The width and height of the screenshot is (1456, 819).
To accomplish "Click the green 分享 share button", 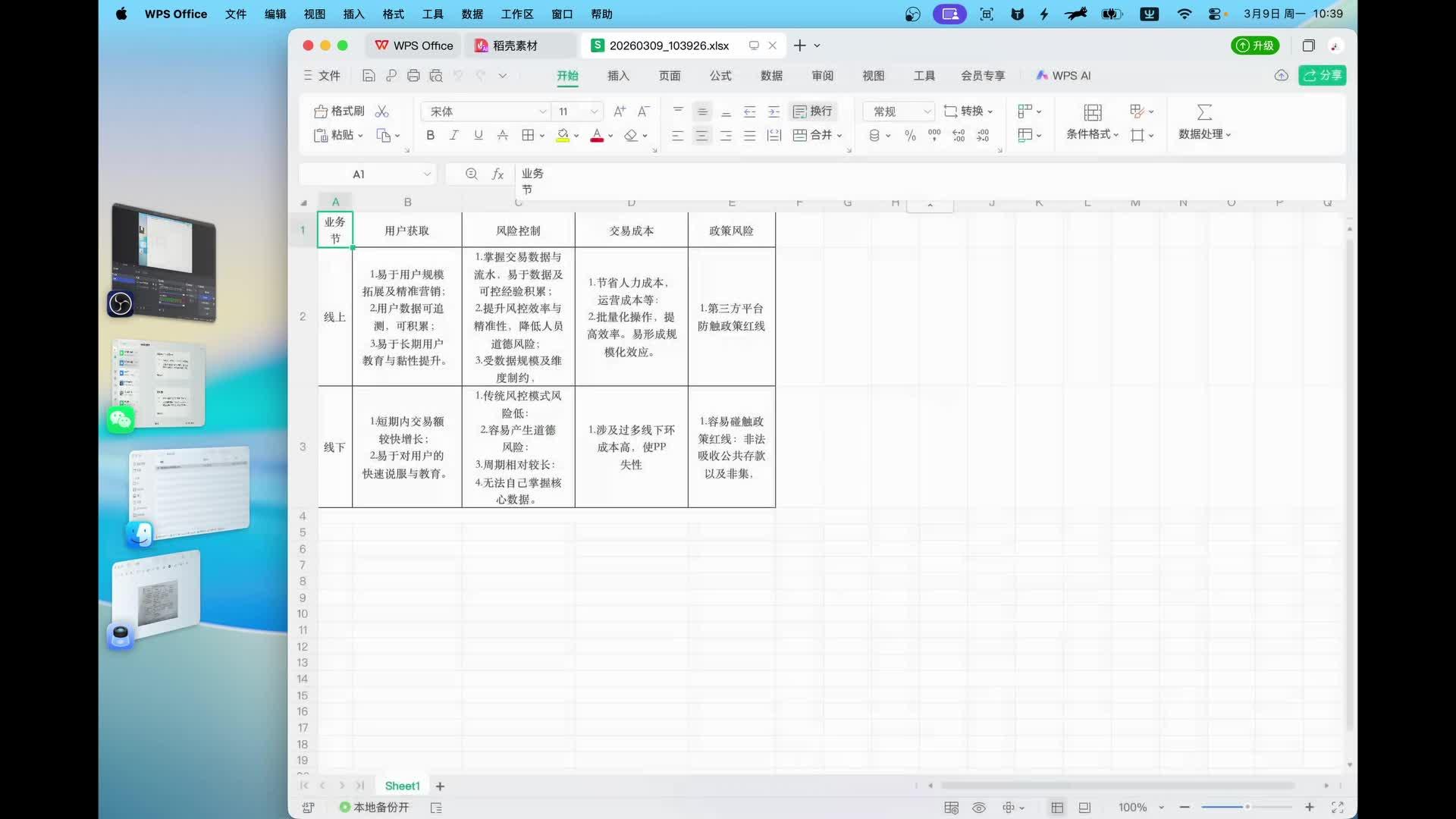I will (x=1323, y=75).
